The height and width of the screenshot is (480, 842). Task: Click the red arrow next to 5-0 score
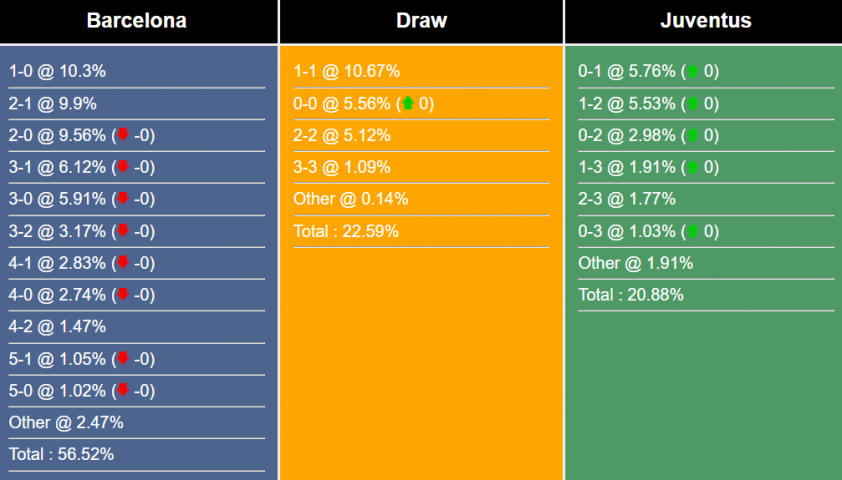pos(123,390)
